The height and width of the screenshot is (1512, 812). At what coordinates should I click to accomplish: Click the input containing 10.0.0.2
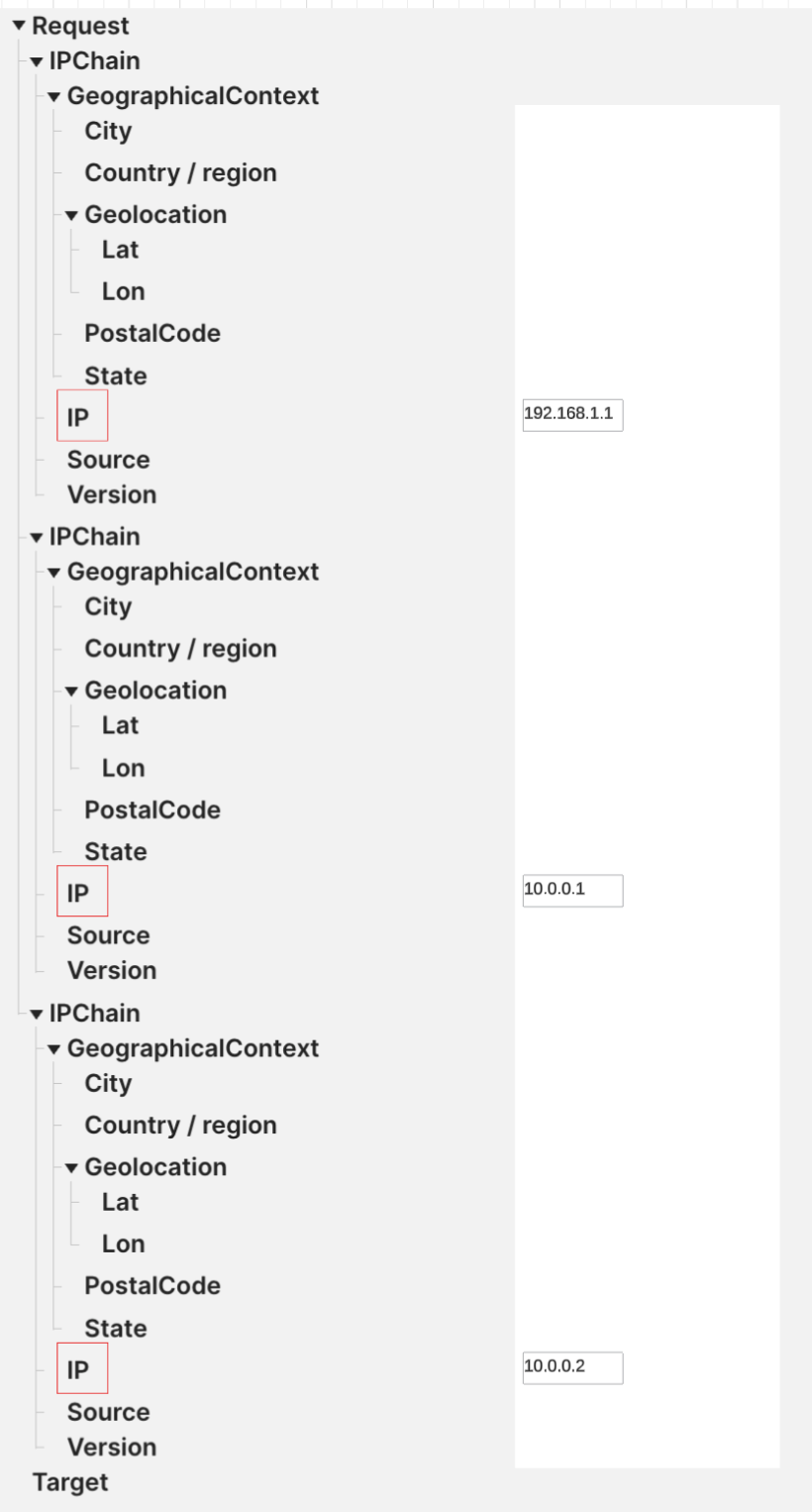click(x=572, y=1368)
